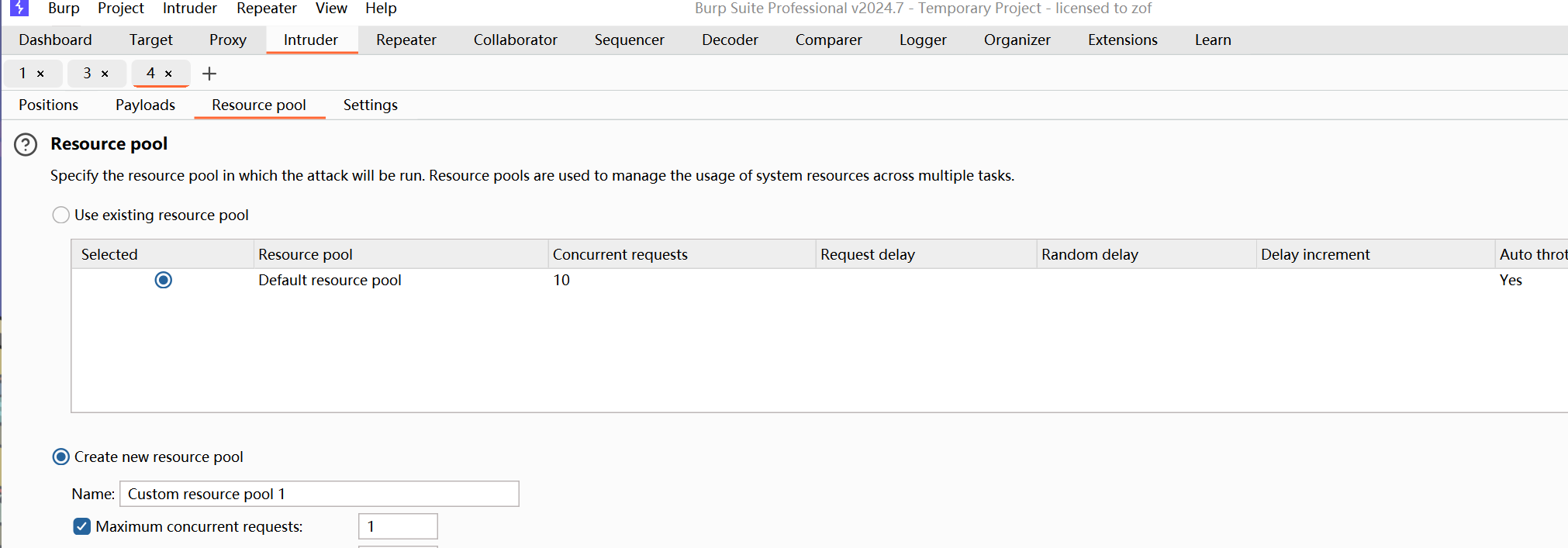Viewport: 1568px width, 548px height.
Task: Click the concurrent requests value '10'
Action: [561, 280]
